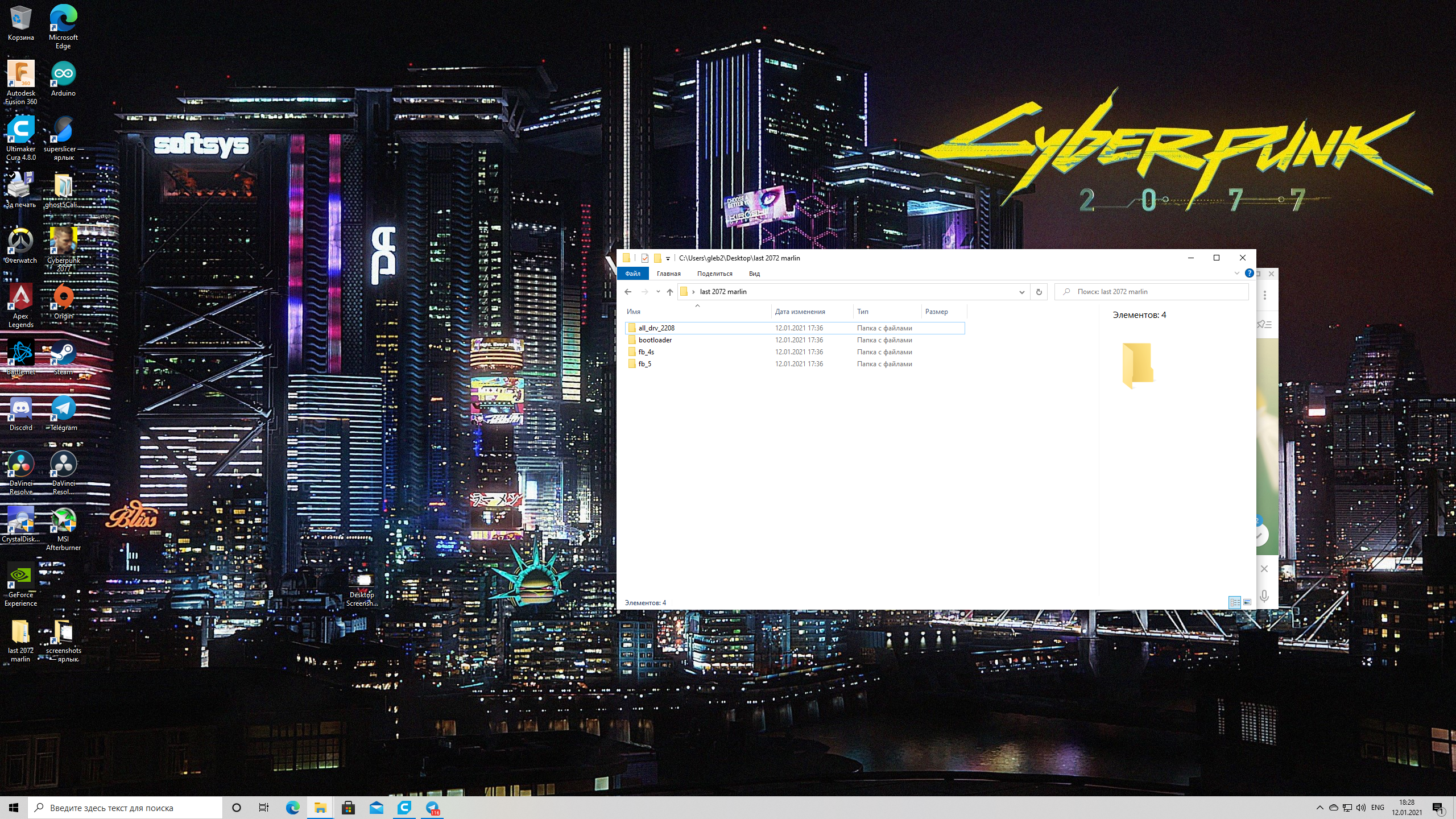This screenshot has height=819, width=1456.
Task: Open Autodesk Fusion 360 desktop shortcut
Action: [20, 82]
